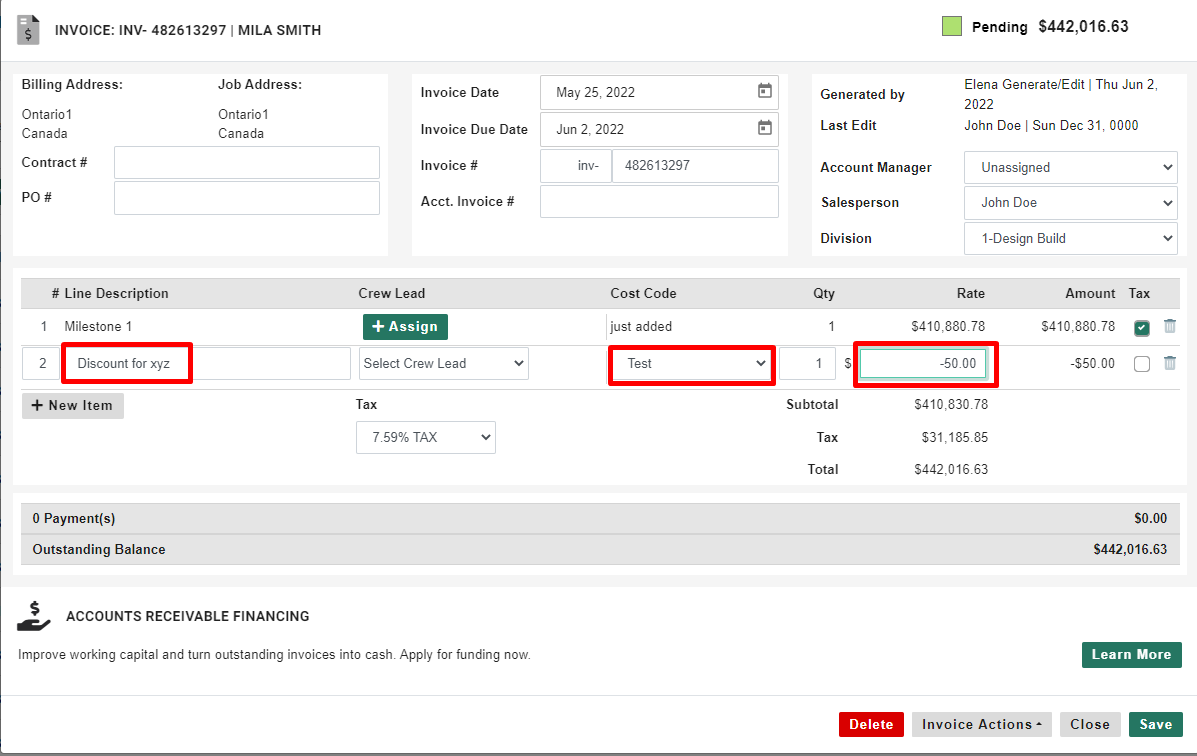1197x756 pixels.
Task: Open calendar picker for Invoice Due Date
Action: pos(764,129)
